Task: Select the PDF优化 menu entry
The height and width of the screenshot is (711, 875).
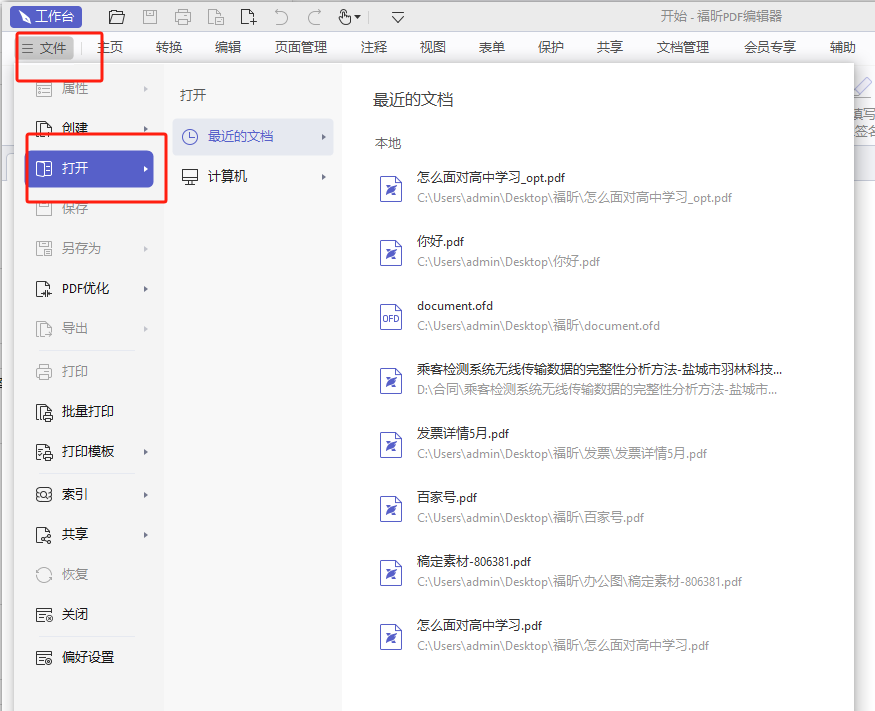Action: [90, 289]
